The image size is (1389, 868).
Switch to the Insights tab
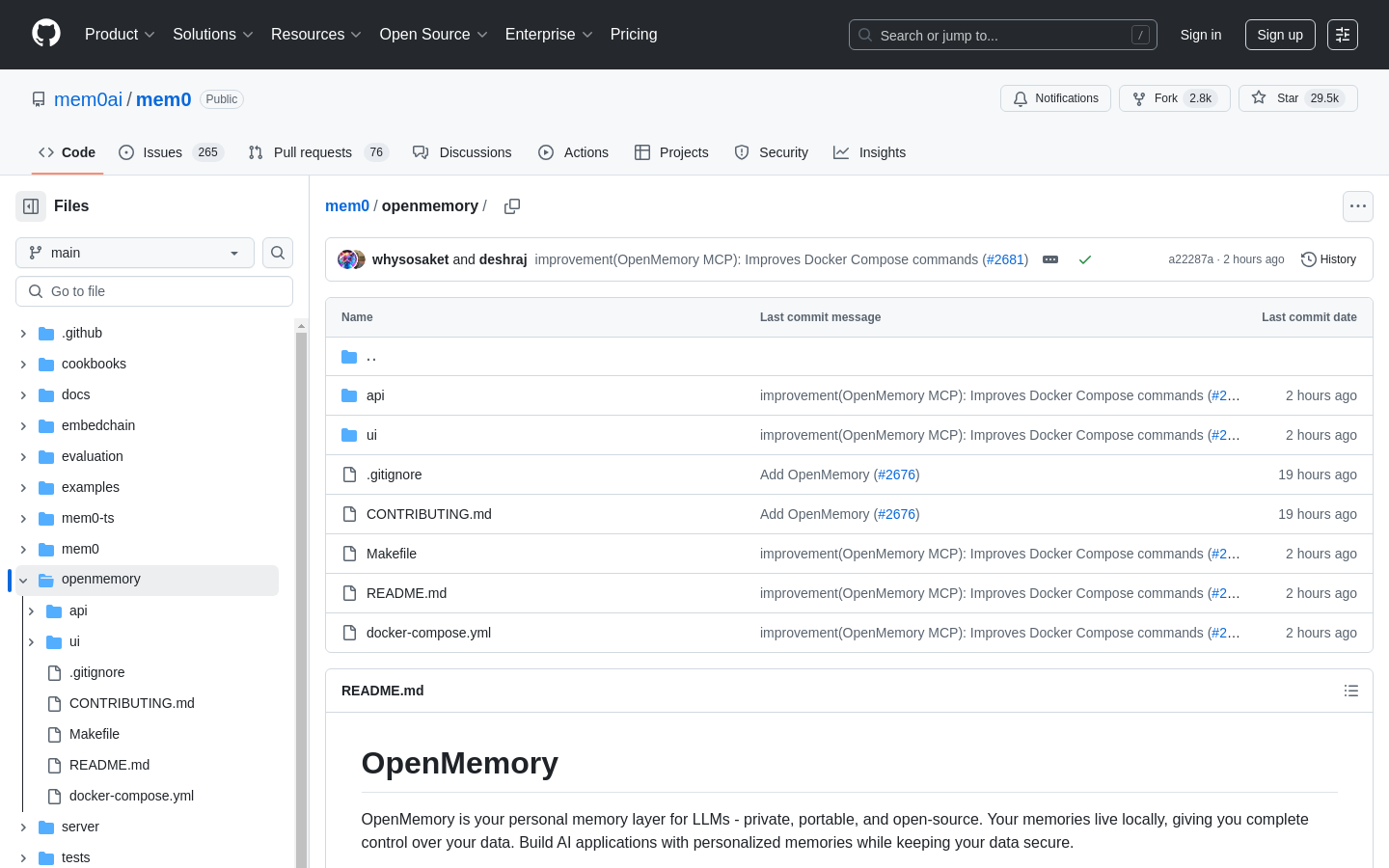pyautogui.click(x=869, y=152)
